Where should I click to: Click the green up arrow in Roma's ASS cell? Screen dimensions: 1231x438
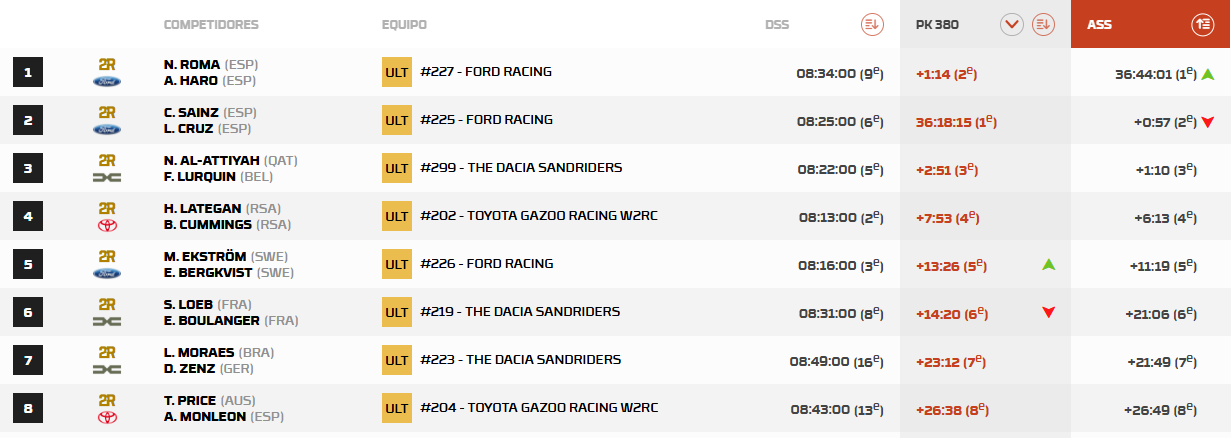click(1208, 73)
